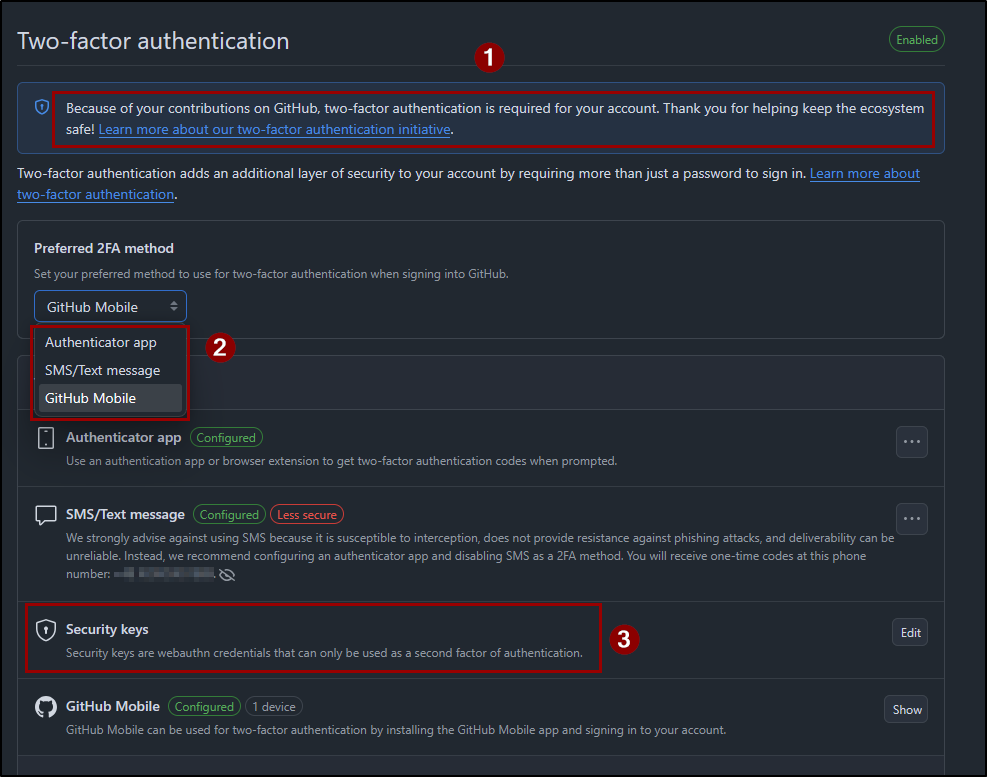Open the ellipsis menu for SMS/Text message

coord(911,518)
